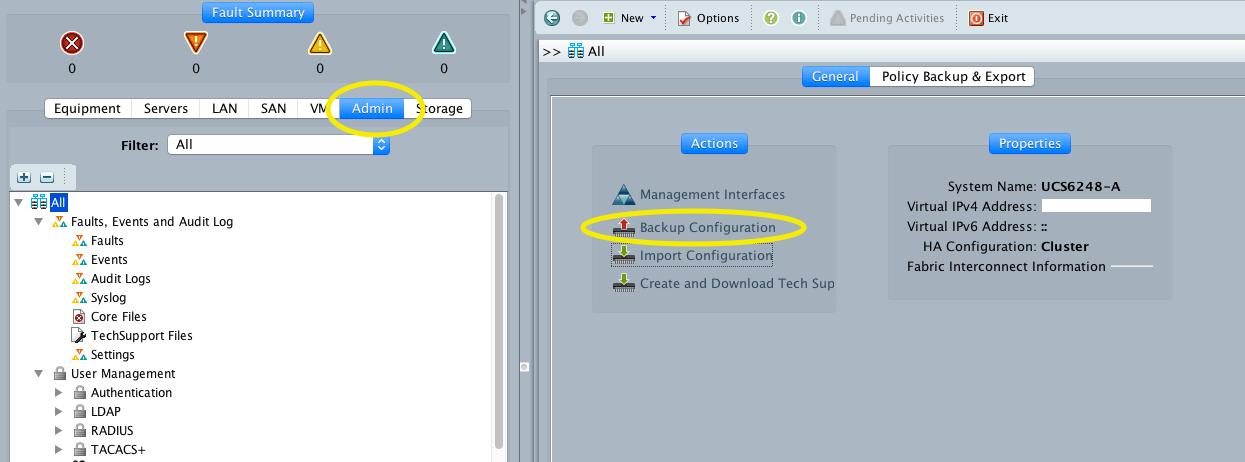This screenshot has width=1245, height=462.
Task: Open the help question mark icon
Action: [x=771, y=18]
